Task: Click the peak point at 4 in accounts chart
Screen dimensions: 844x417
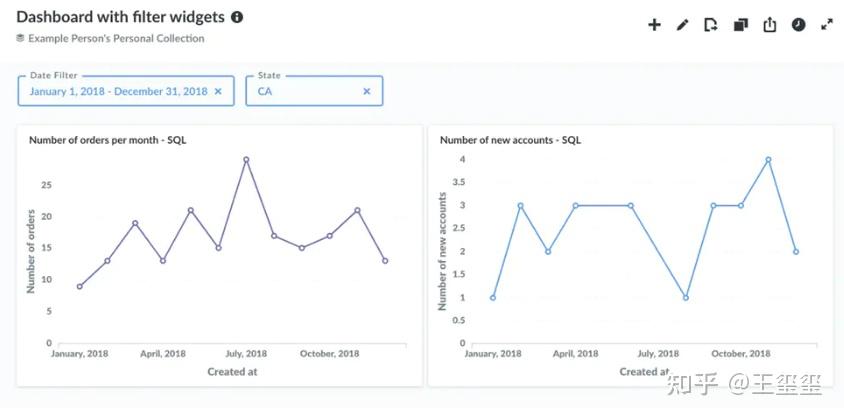Action: click(x=768, y=160)
